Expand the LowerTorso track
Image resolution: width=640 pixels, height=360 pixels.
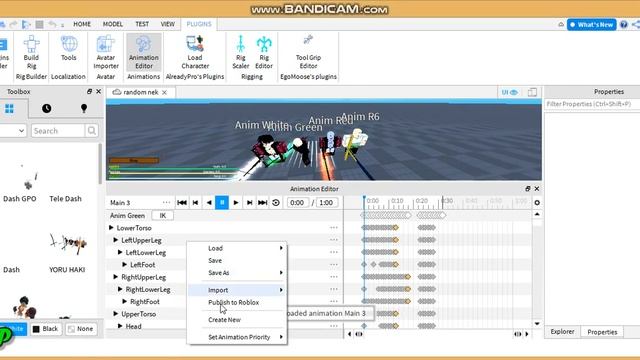click(111, 228)
